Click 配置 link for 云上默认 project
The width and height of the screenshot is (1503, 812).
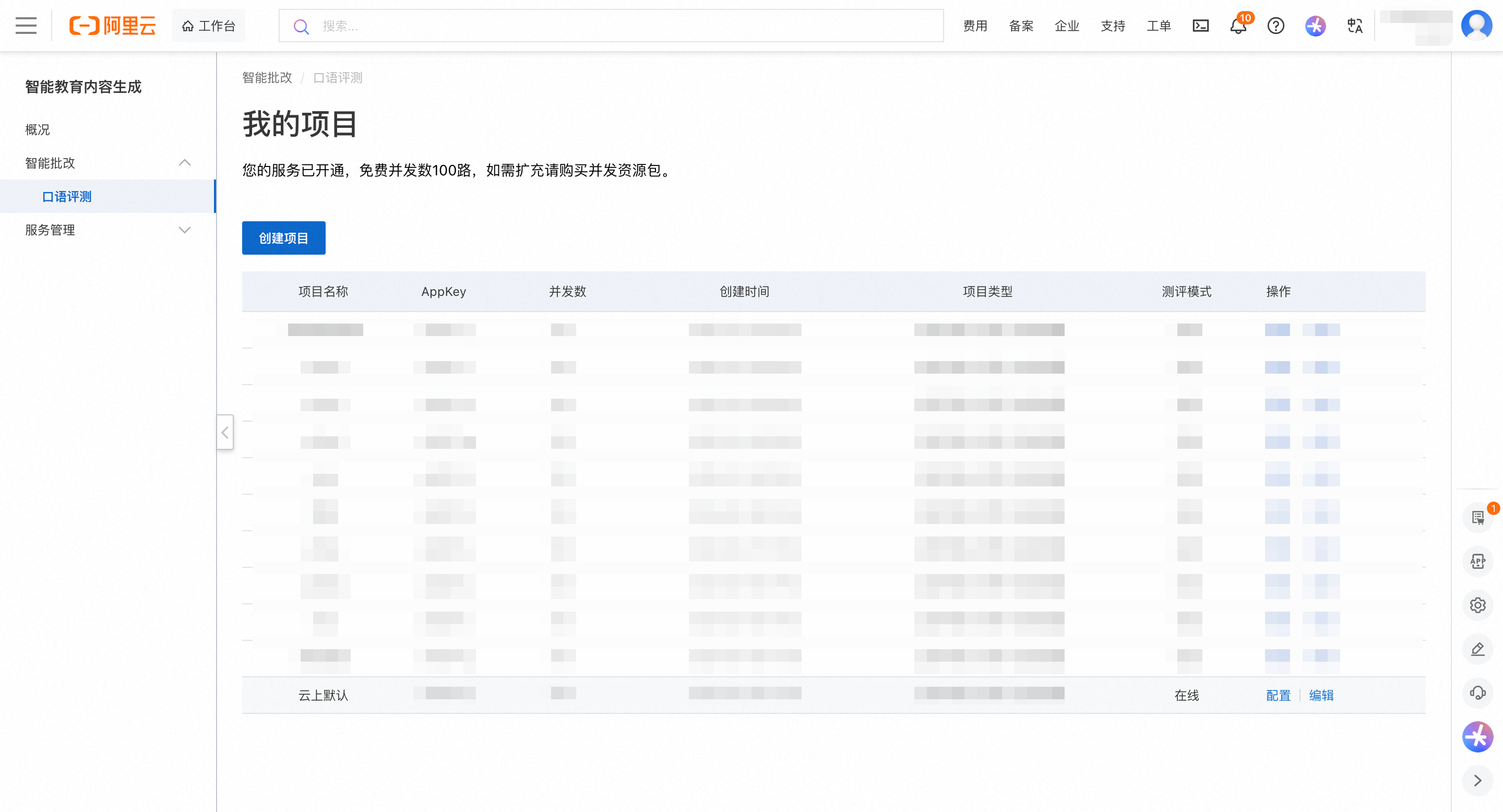[1278, 695]
